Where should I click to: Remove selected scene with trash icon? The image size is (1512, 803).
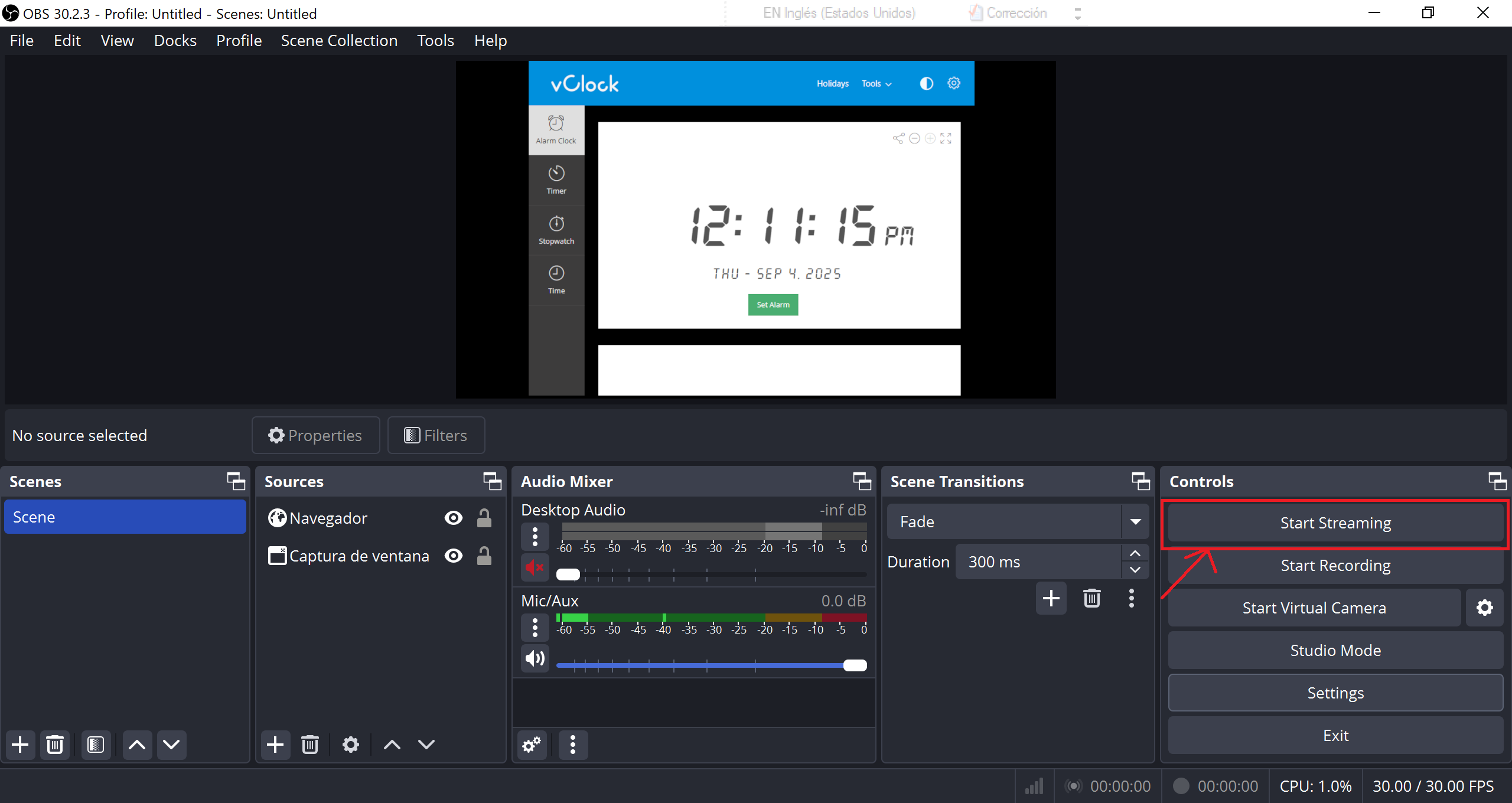(x=55, y=745)
